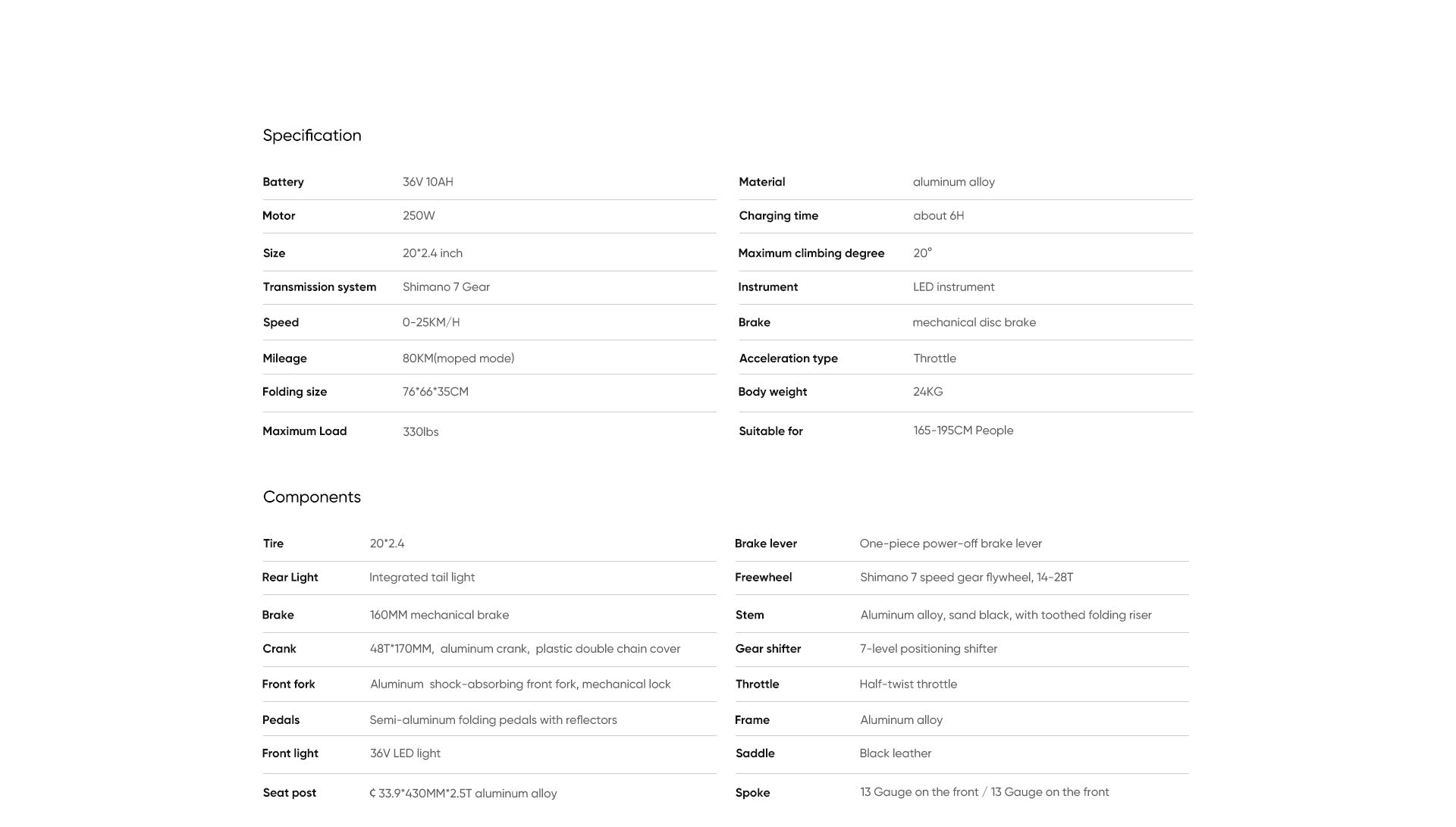The height and width of the screenshot is (827, 1456).
Task: Click the Acceleration type label
Action: point(788,359)
